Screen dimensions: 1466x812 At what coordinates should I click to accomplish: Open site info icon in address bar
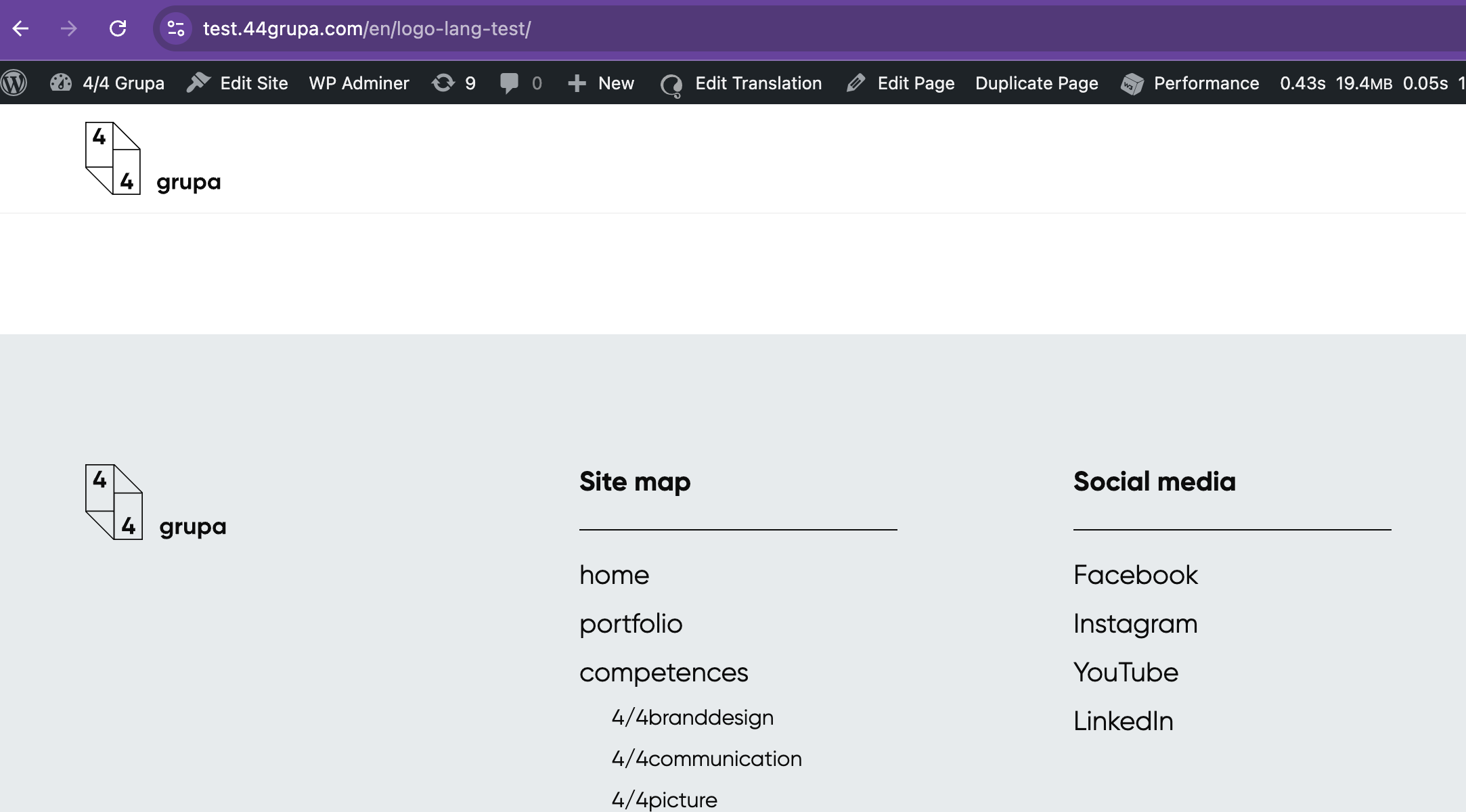(176, 28)
